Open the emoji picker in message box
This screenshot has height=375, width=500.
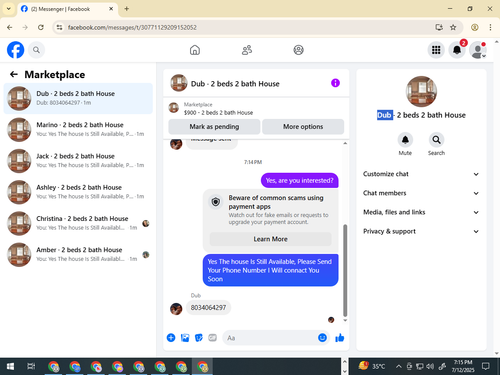click(322, 338)
